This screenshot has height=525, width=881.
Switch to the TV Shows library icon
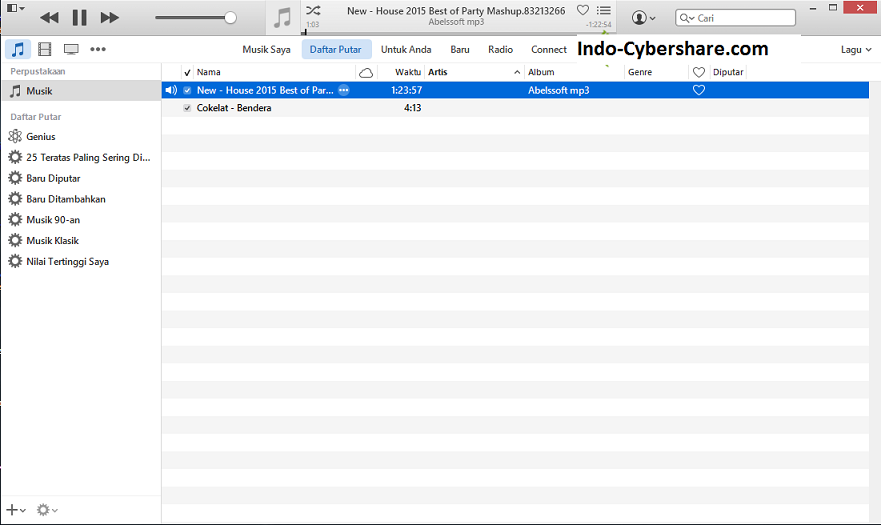[x=71, y=49]
